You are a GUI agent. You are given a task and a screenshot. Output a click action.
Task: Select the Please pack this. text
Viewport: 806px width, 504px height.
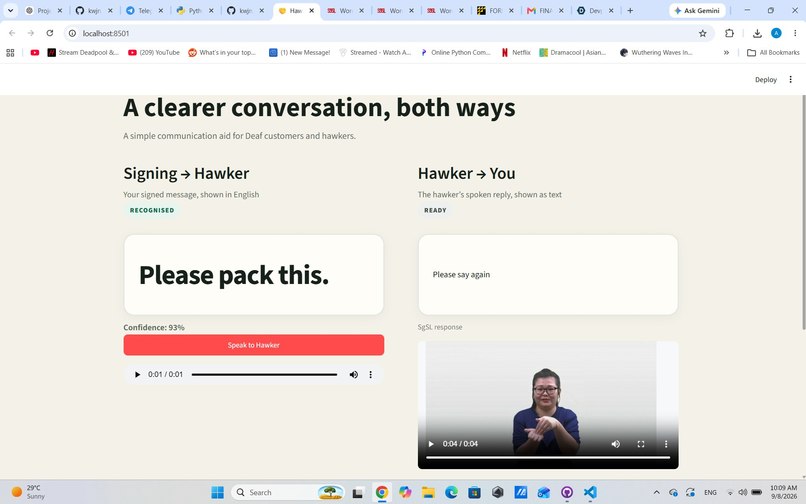click(x=234, y=275)
